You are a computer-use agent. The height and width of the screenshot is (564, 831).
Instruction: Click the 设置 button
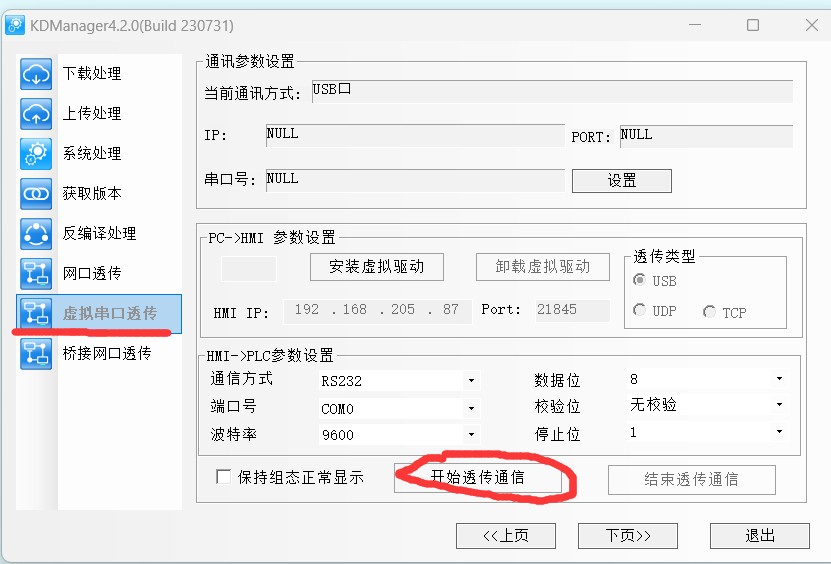[x=622, y=181]
